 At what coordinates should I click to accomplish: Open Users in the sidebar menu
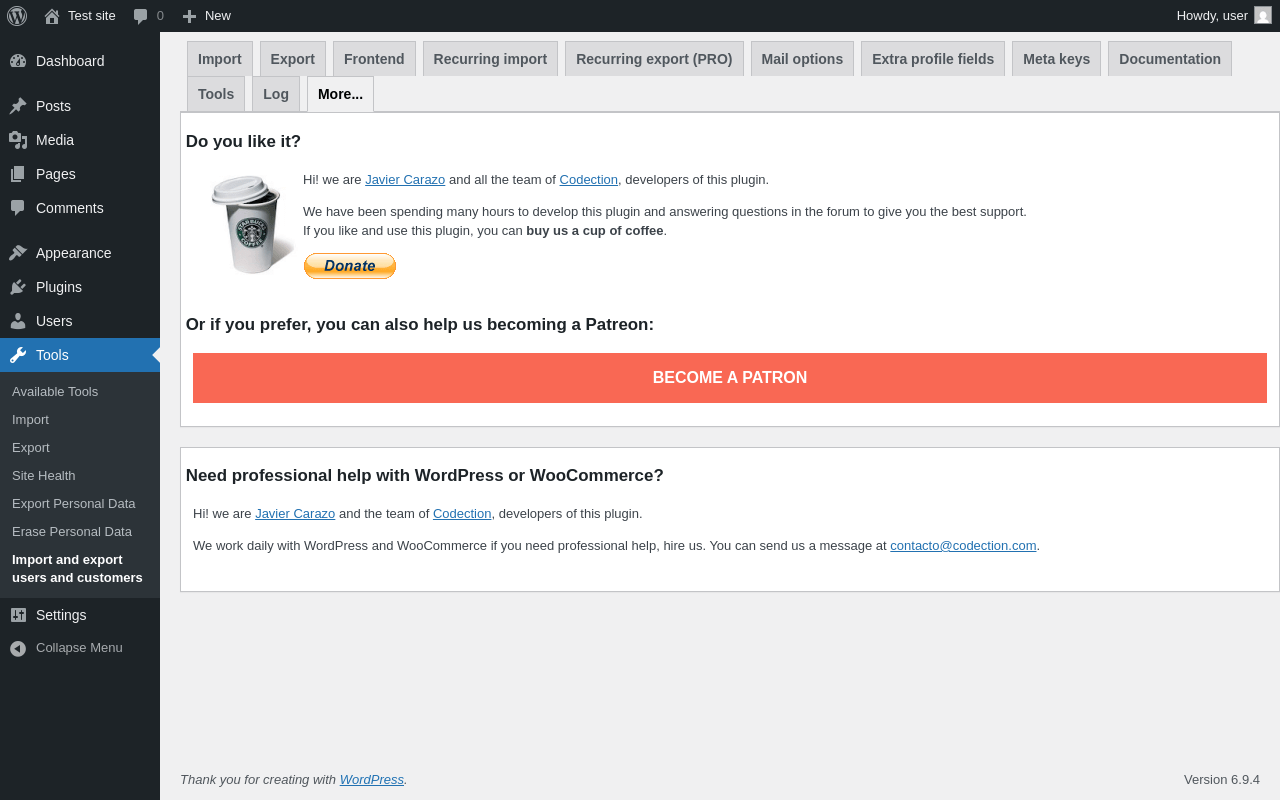coord(80,321)
